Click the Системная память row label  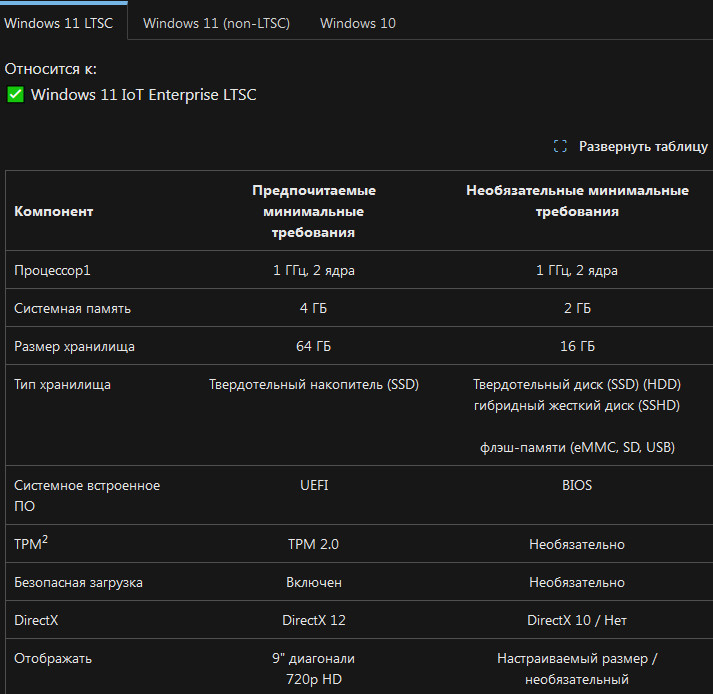click(72, 308)
